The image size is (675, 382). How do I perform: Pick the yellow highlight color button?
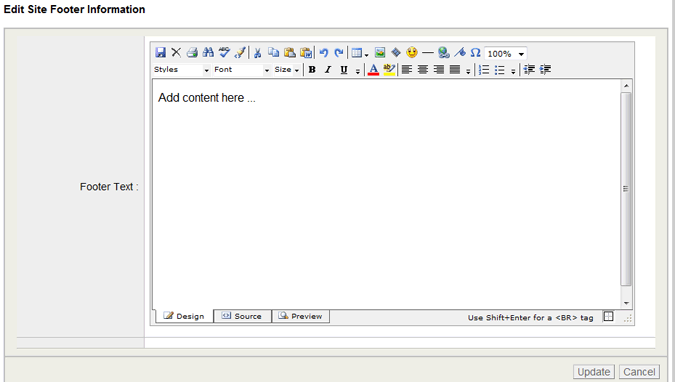point(389,70)
